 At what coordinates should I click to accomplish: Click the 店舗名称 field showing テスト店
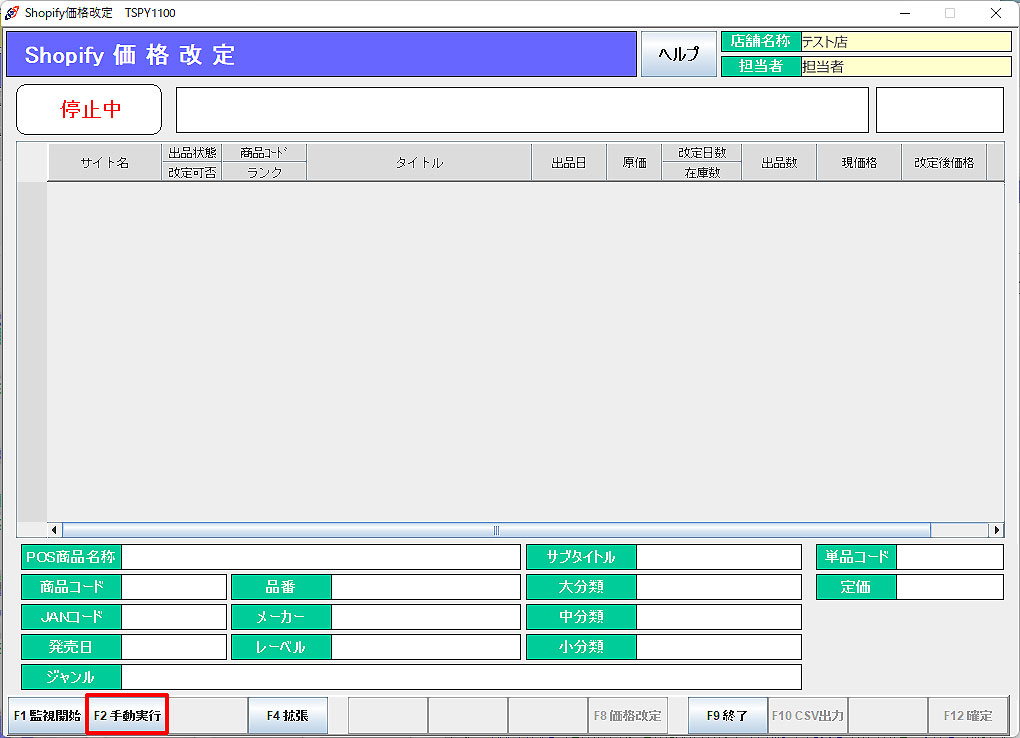905,42
